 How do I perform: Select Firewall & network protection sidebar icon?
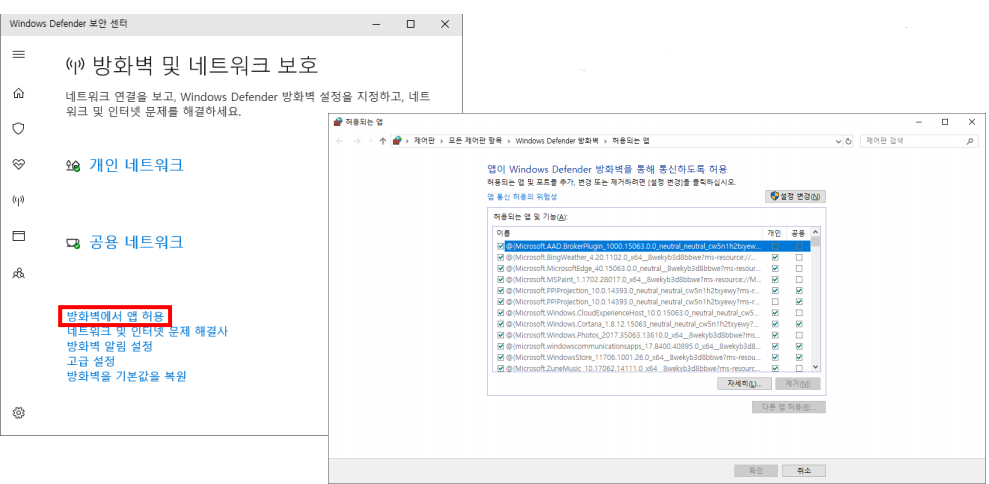pos(18,200)
